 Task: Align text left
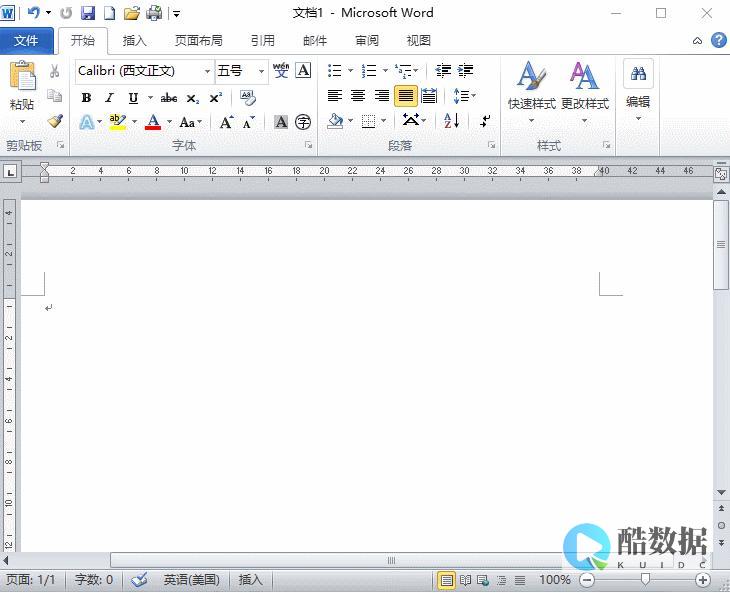tap(335, 96)
